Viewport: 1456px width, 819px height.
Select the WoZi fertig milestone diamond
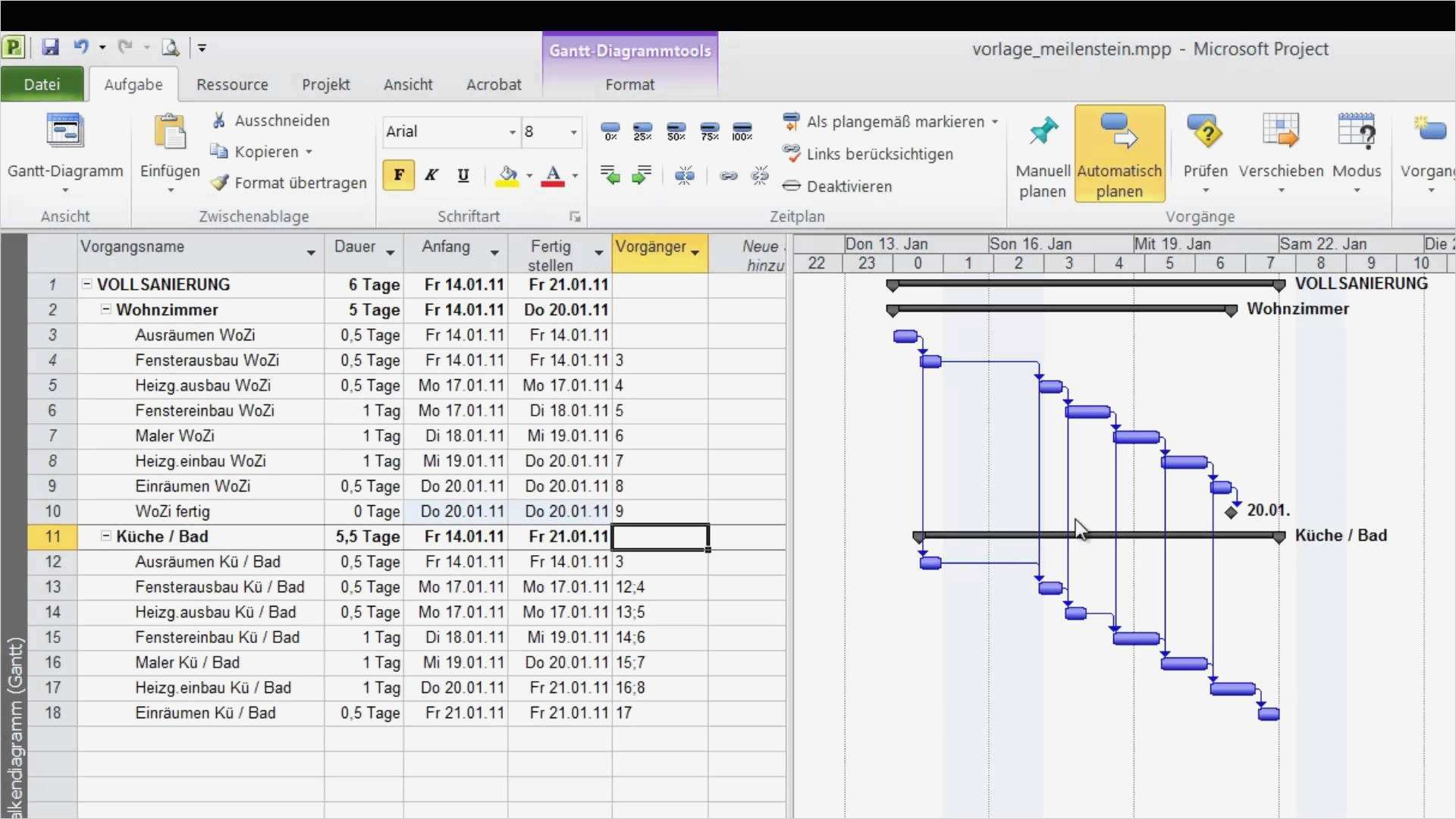click(x=1232, y=512)
